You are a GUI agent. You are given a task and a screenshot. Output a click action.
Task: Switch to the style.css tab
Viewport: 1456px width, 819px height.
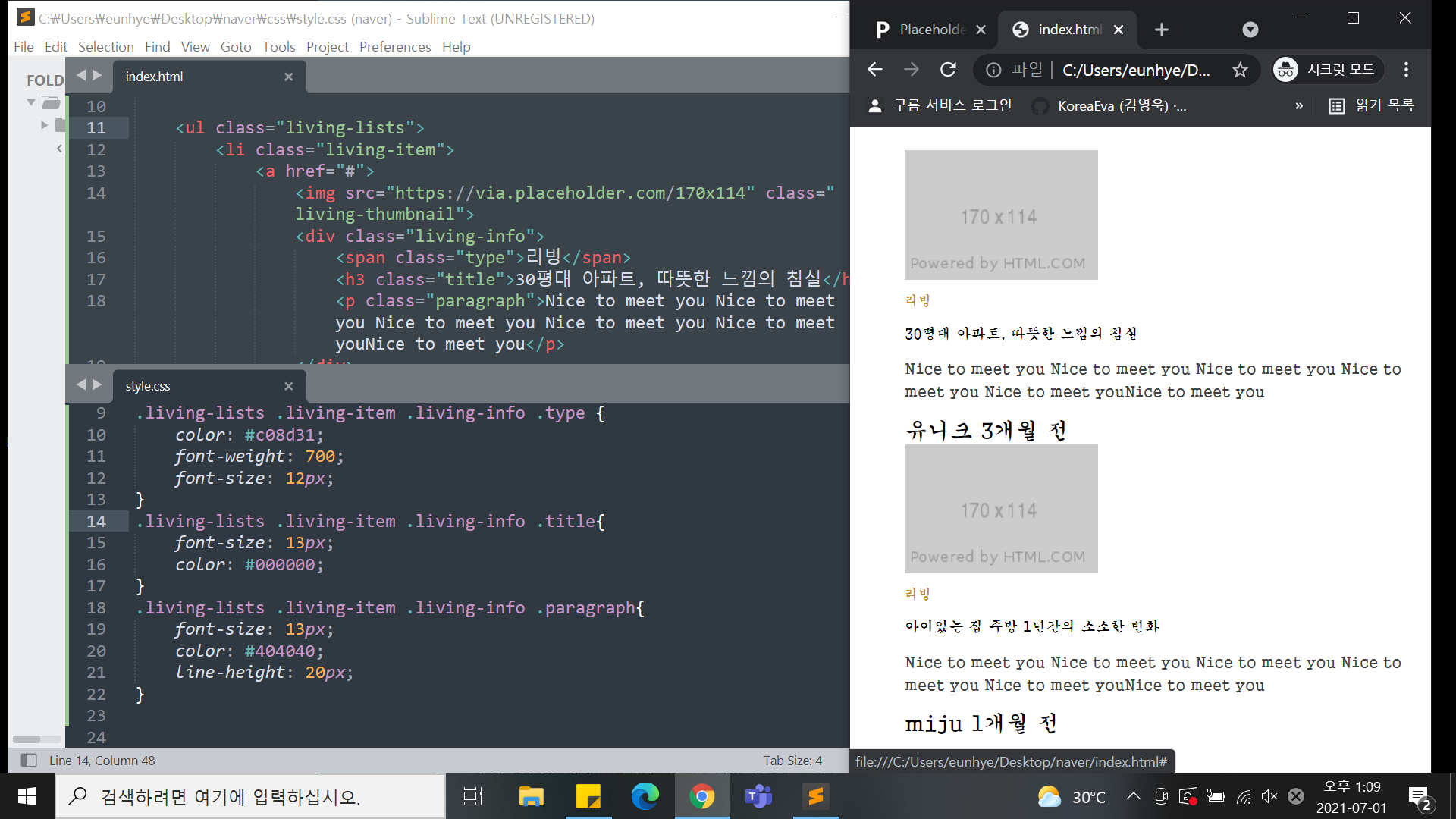coord(149,386)
